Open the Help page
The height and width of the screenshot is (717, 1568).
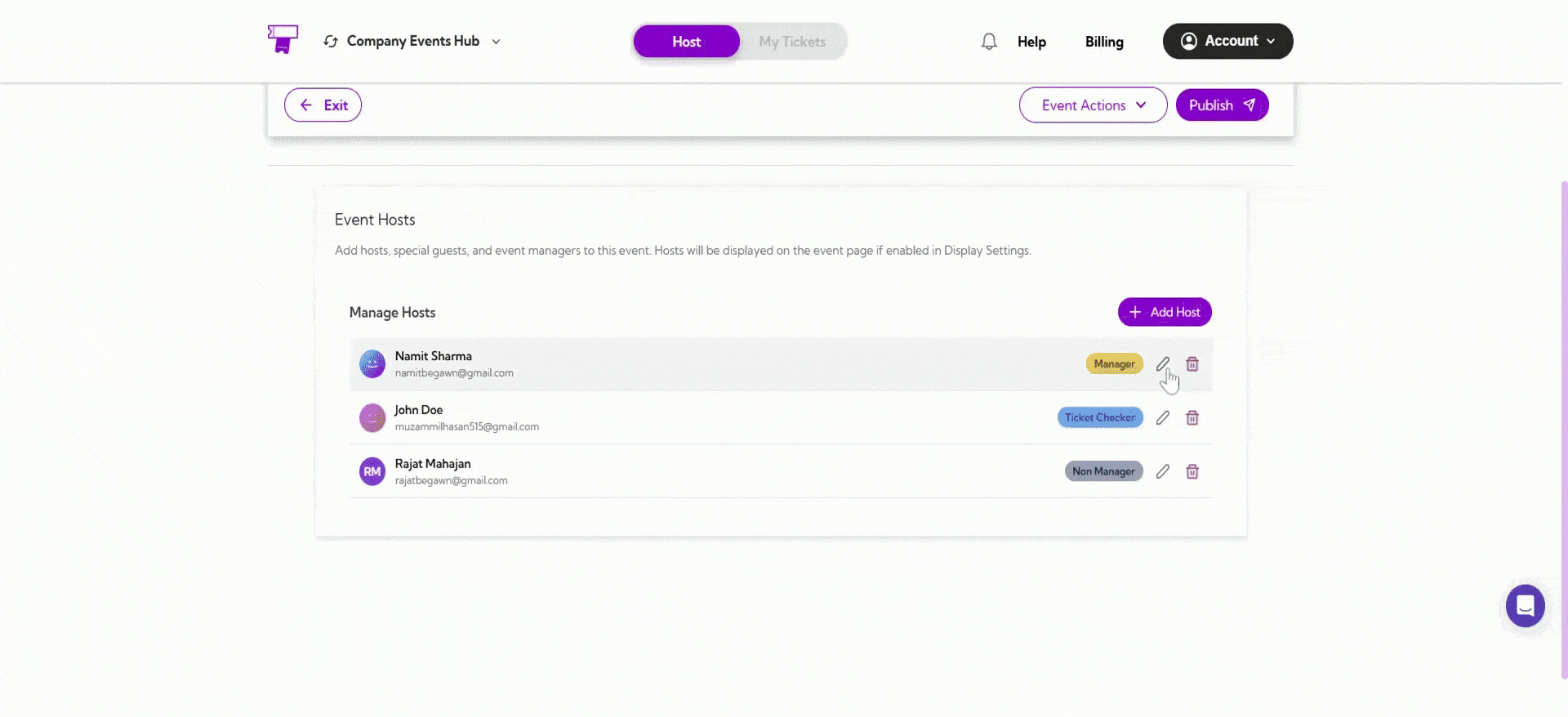coord(1031,42)
